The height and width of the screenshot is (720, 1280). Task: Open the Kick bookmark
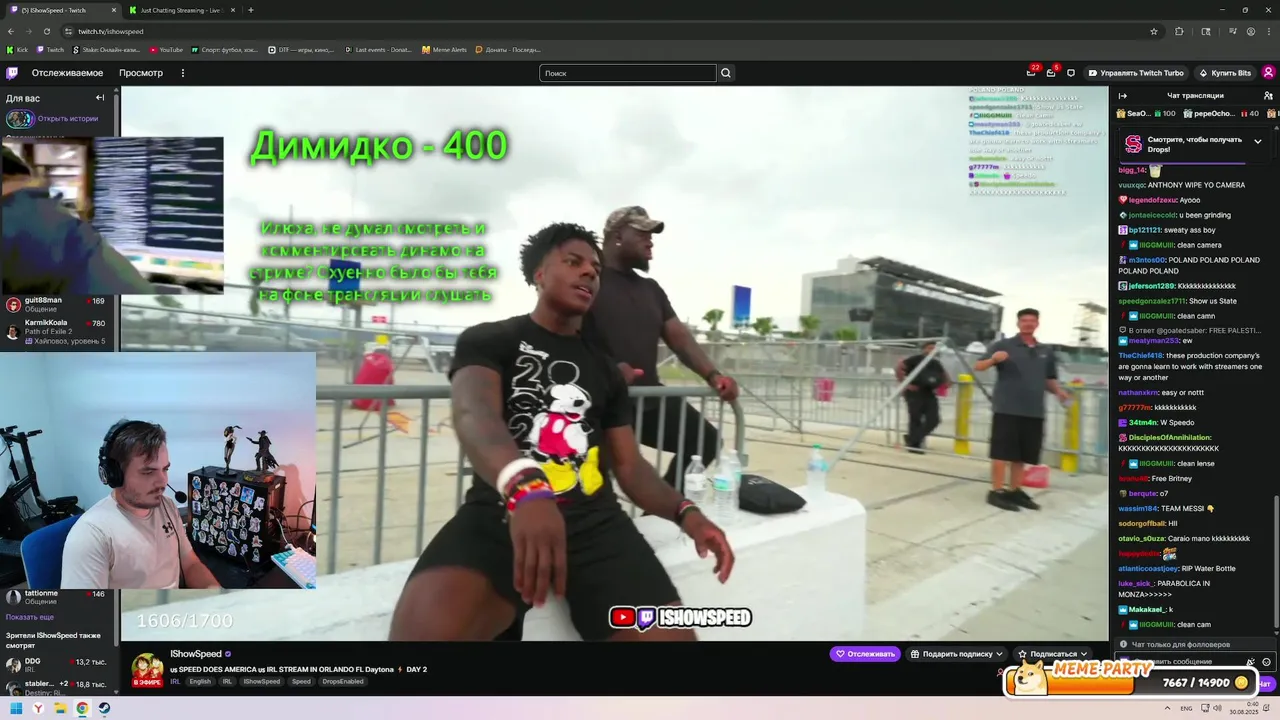pos(18,49)
